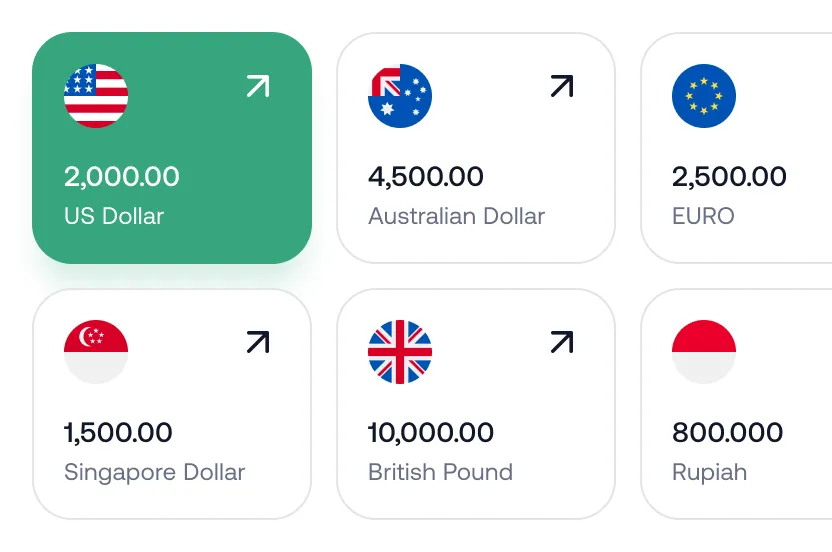Click the 1,500.00 balance amount

tap(118, 433)
